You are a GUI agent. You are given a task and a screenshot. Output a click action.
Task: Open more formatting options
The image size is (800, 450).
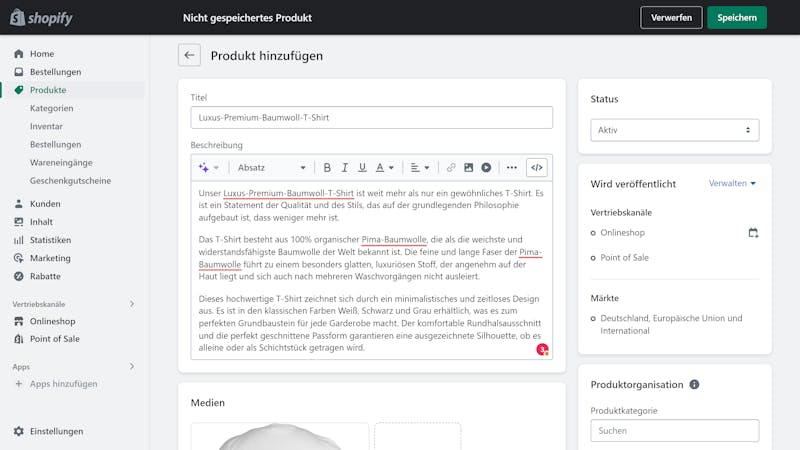512,167
